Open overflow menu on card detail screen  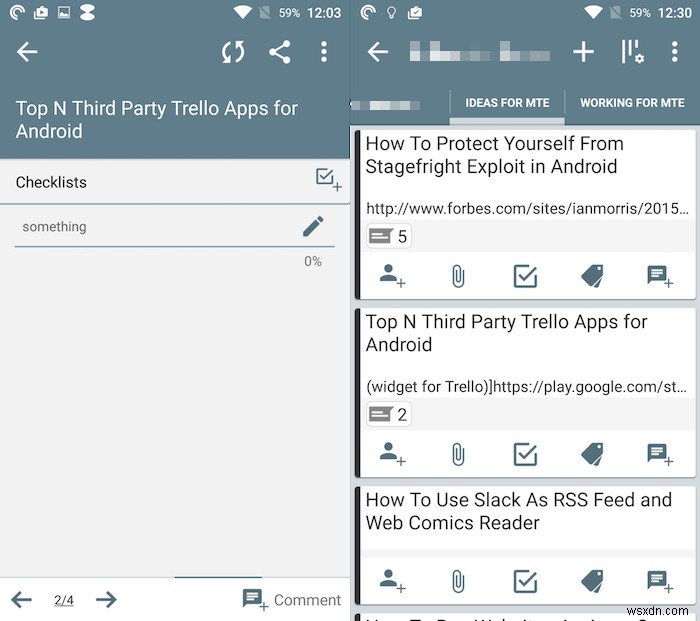point(324,52)
